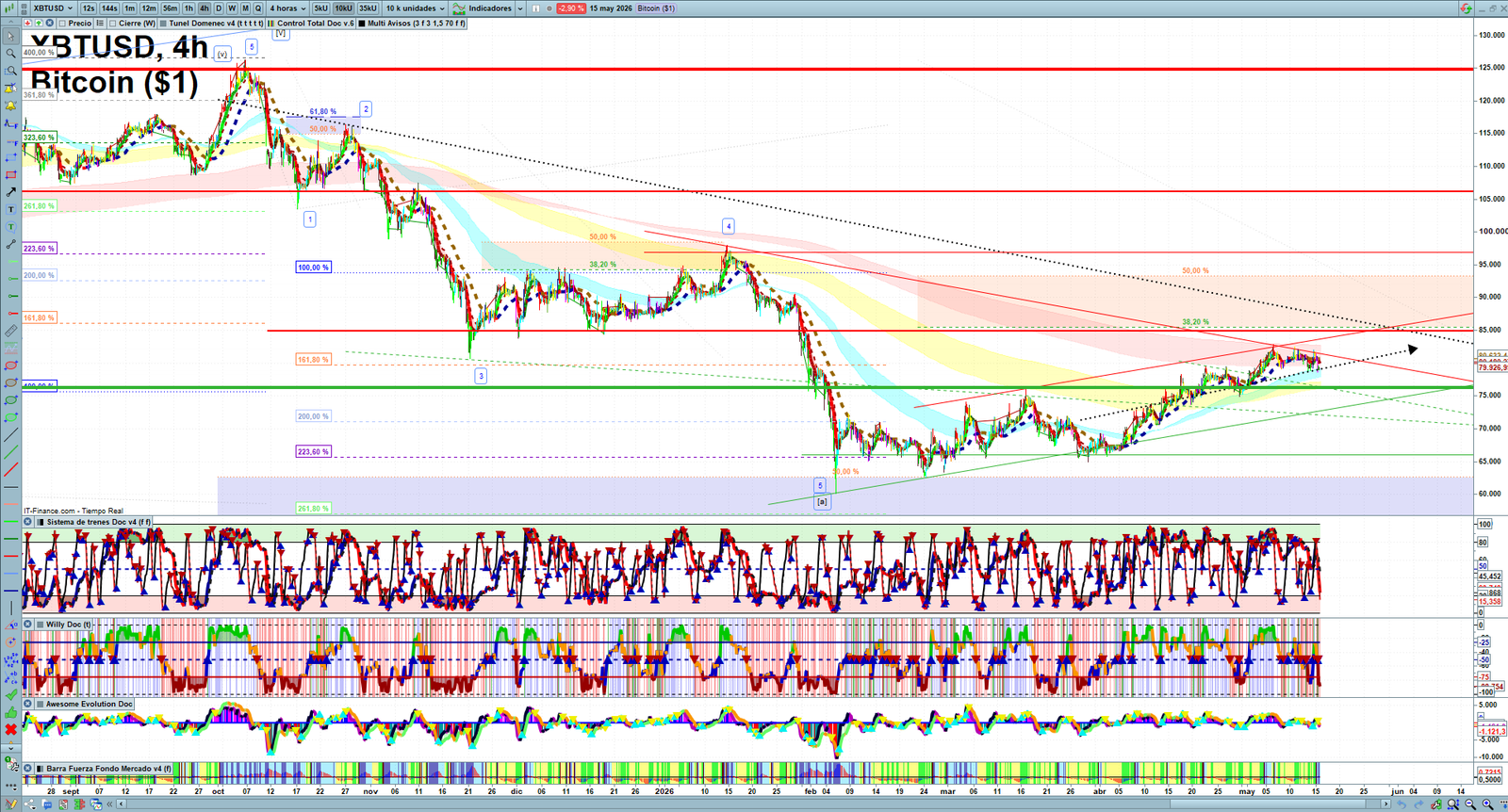Close Sistema de trenes Doc v4 panel
Viewport: 1508px width, 812px height.
click(27, 522)
